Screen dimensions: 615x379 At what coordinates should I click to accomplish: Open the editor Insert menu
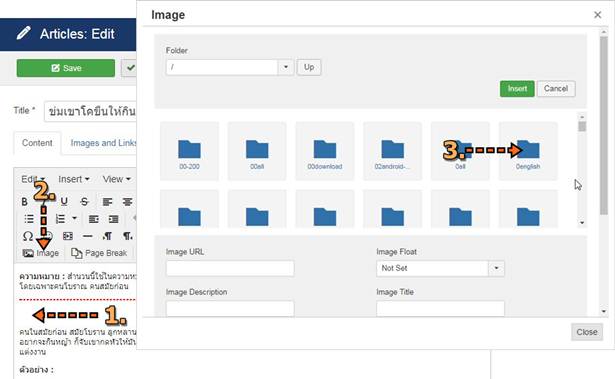pyautogui.click(x=73, y=179)
